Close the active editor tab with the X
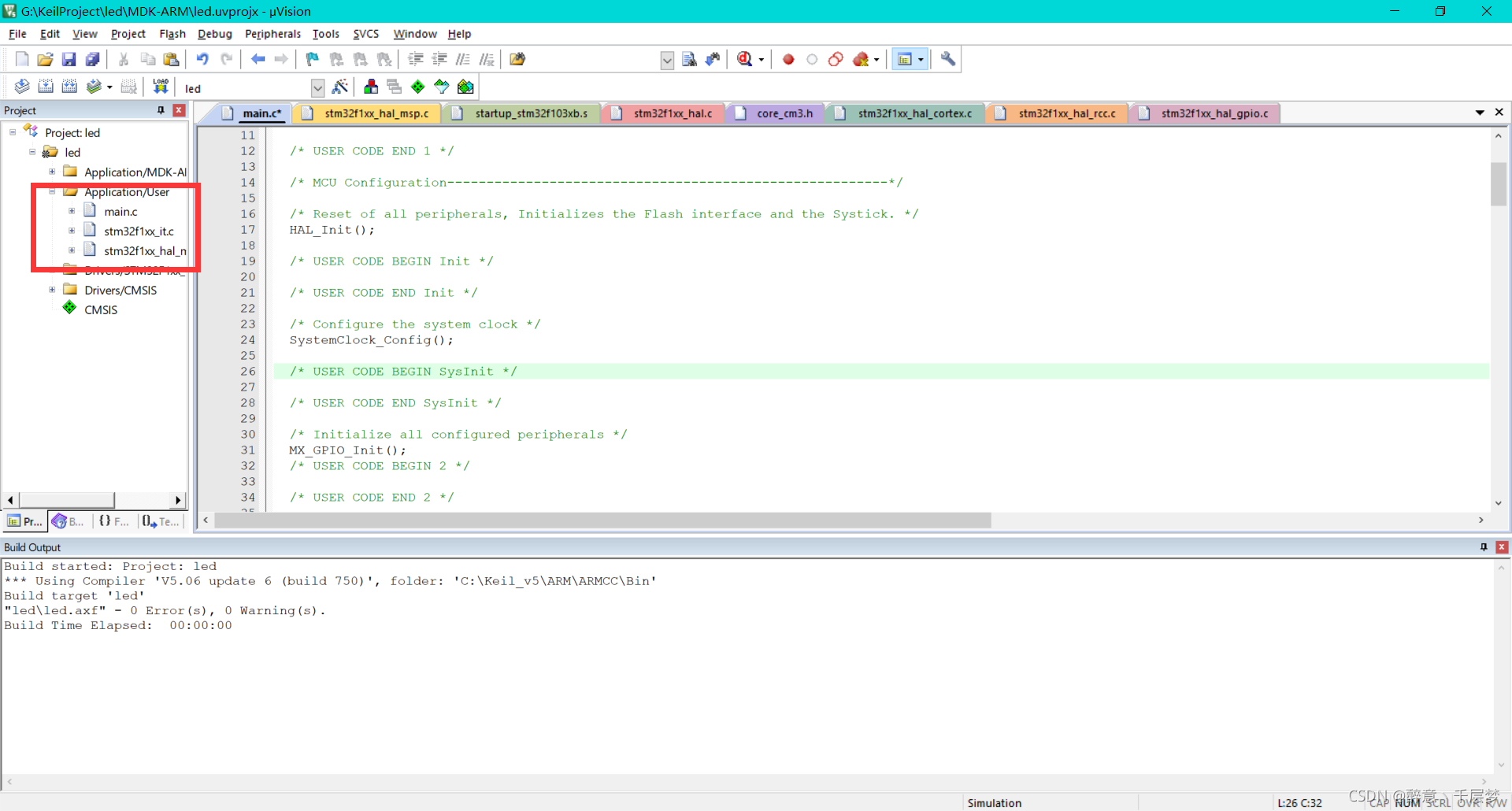Screen dimensions: 1512x811 pyautogui.click(x=1499, y=113)
